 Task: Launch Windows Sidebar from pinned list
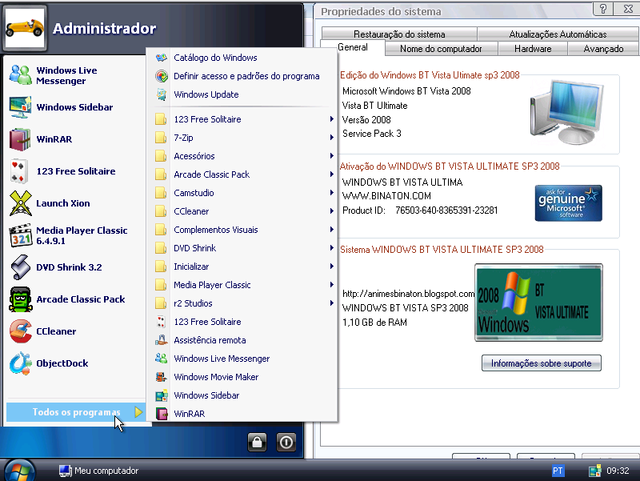[x=76, y=107]
